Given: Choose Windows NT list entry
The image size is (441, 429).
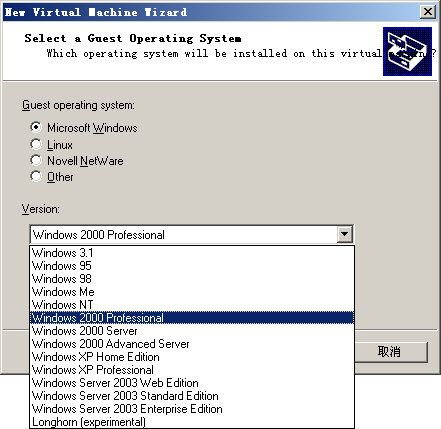Looking at the screenshot, I should [x=192, y=305].
